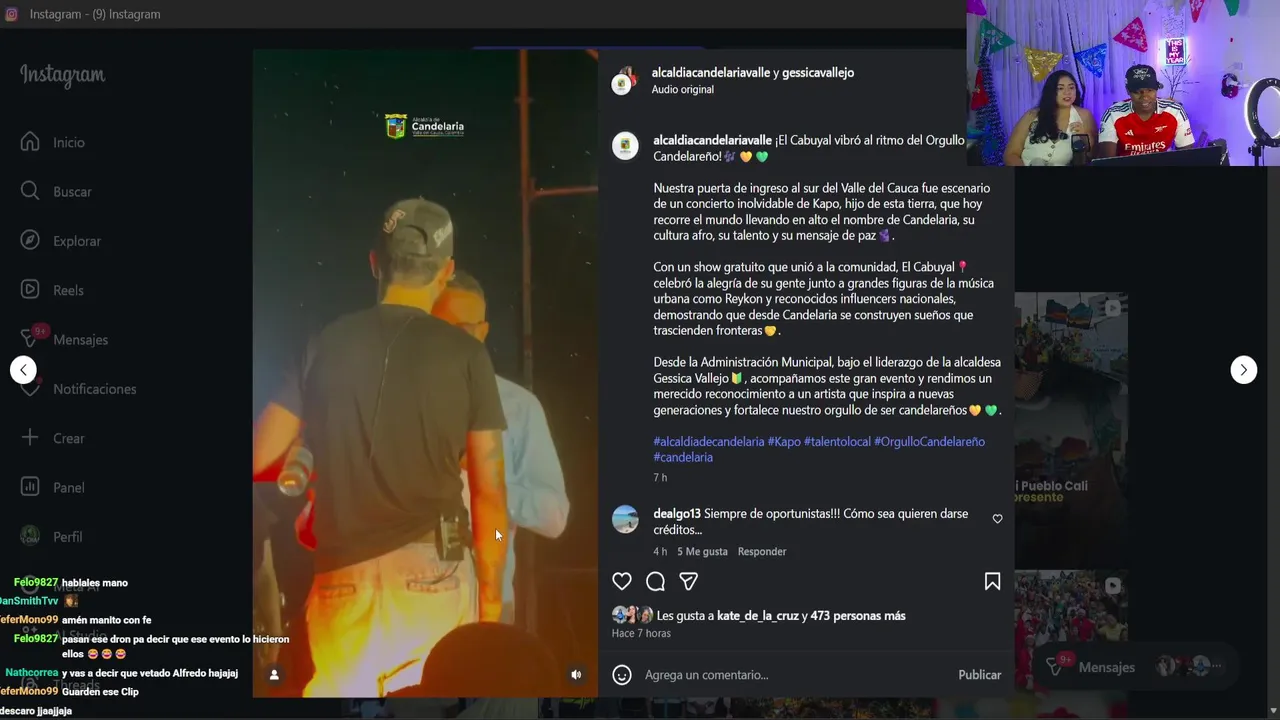Open Crear plus icon
The image size is (1280, 720).
click(x=30, y=438)
